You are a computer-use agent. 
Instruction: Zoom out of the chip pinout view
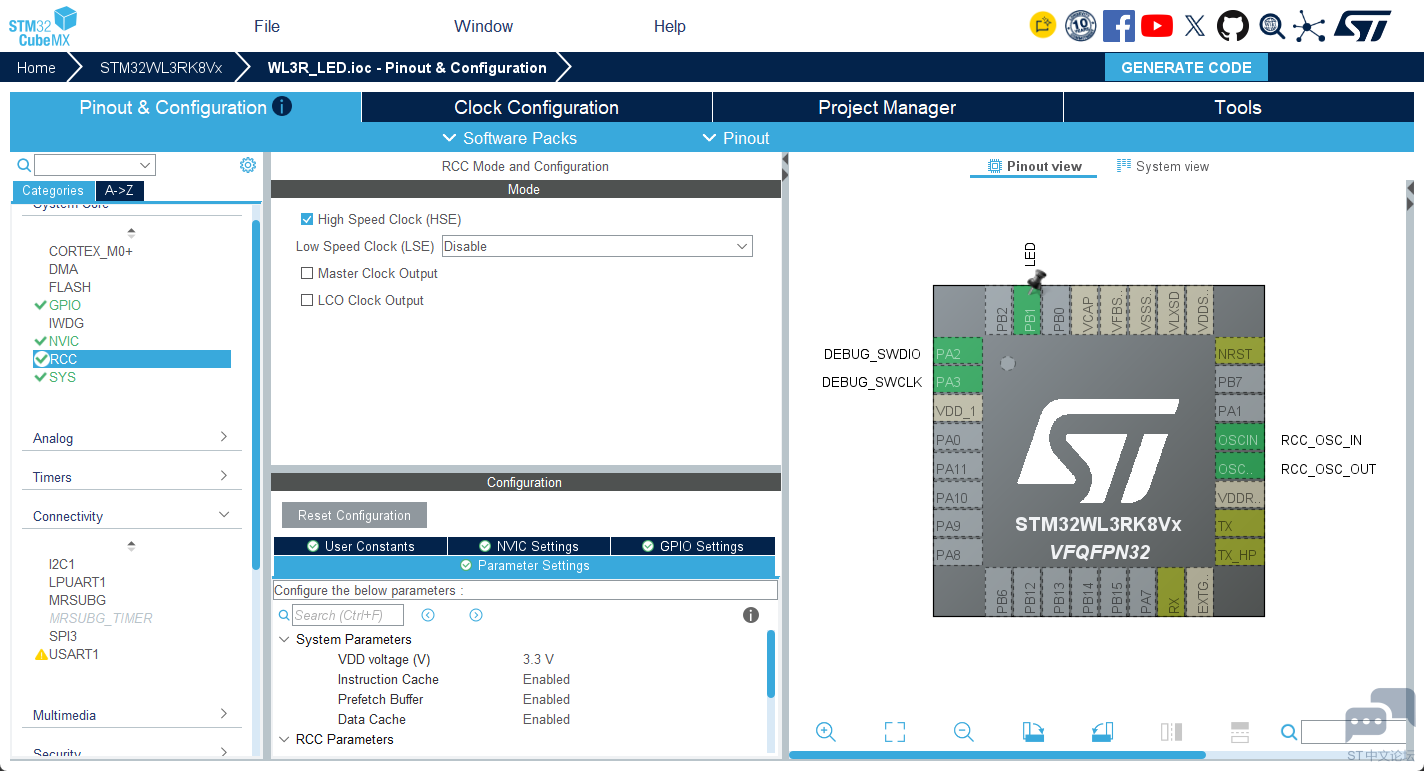pyautogui.click(x=964, y=732)
